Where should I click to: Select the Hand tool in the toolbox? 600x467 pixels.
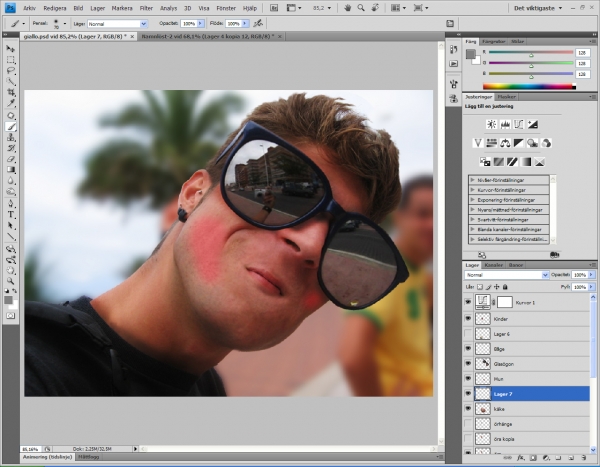point(11,270)
